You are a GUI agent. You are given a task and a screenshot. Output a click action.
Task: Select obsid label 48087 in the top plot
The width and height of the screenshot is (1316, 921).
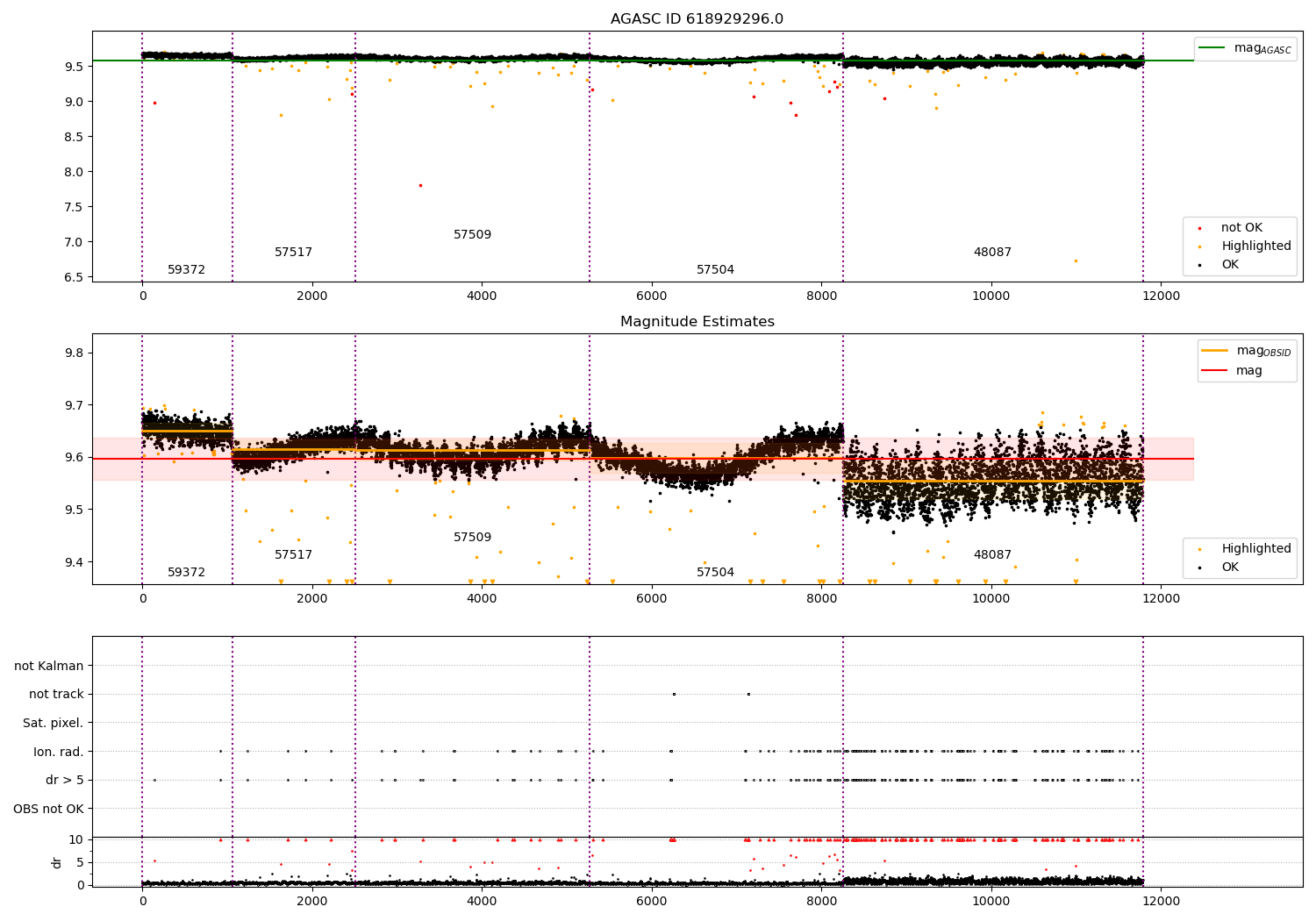tap(992, 253)
